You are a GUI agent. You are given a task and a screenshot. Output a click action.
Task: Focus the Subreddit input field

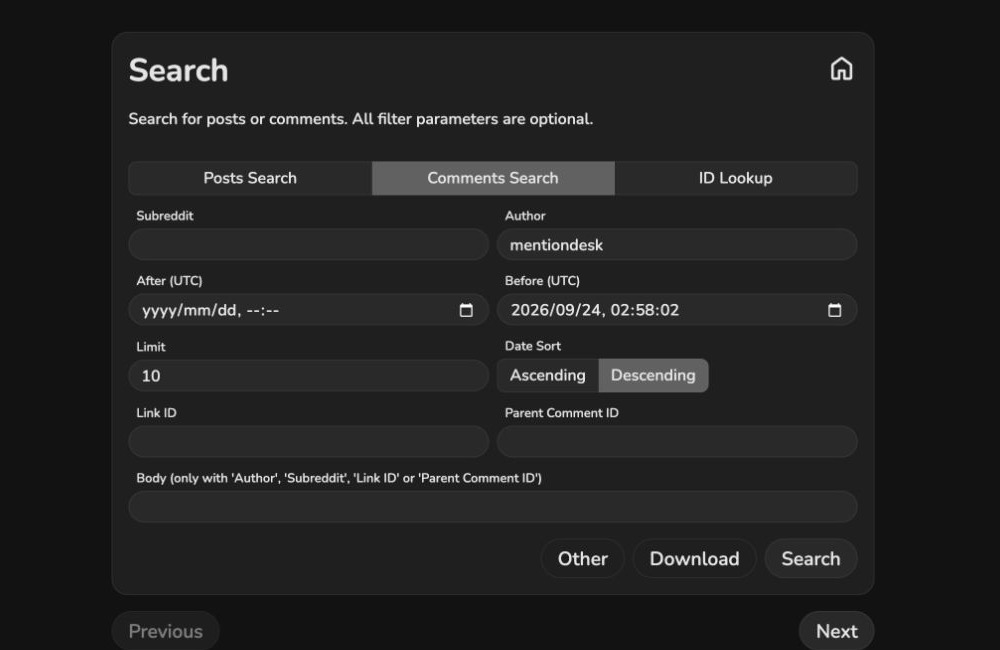pyautogui.click(x=309, y=244)
